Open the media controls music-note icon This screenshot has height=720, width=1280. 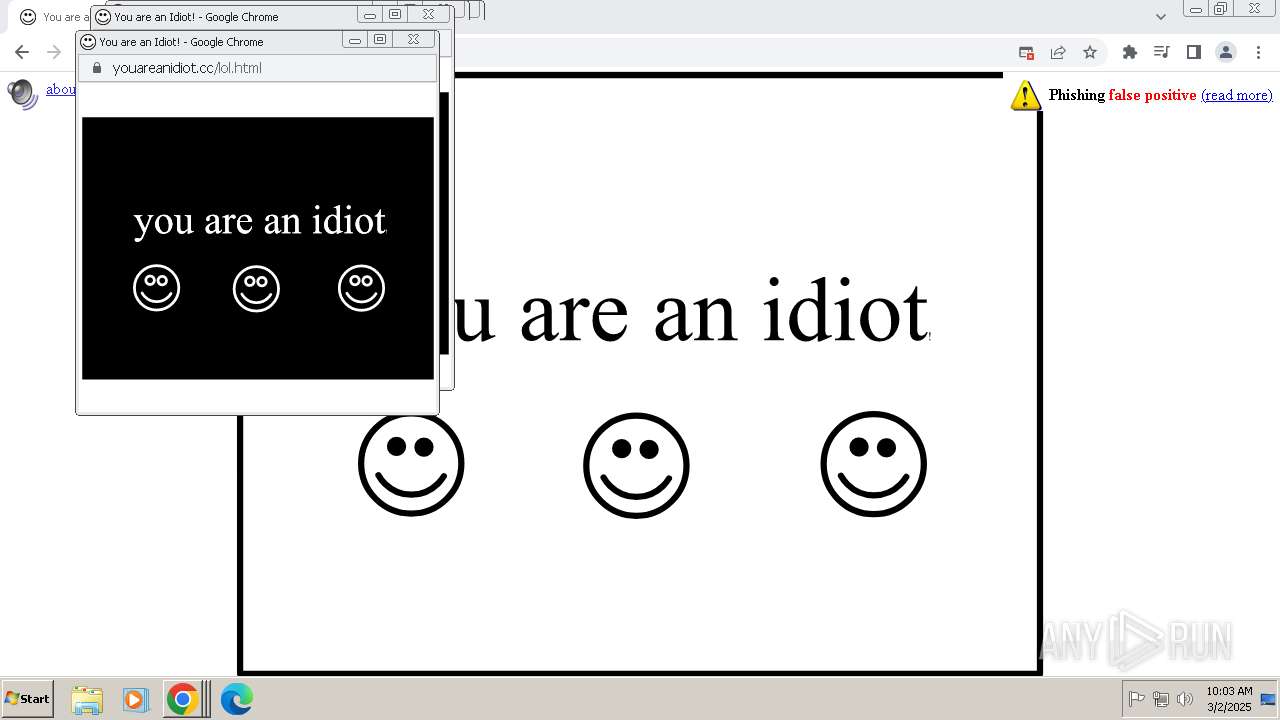[1161, 52]
